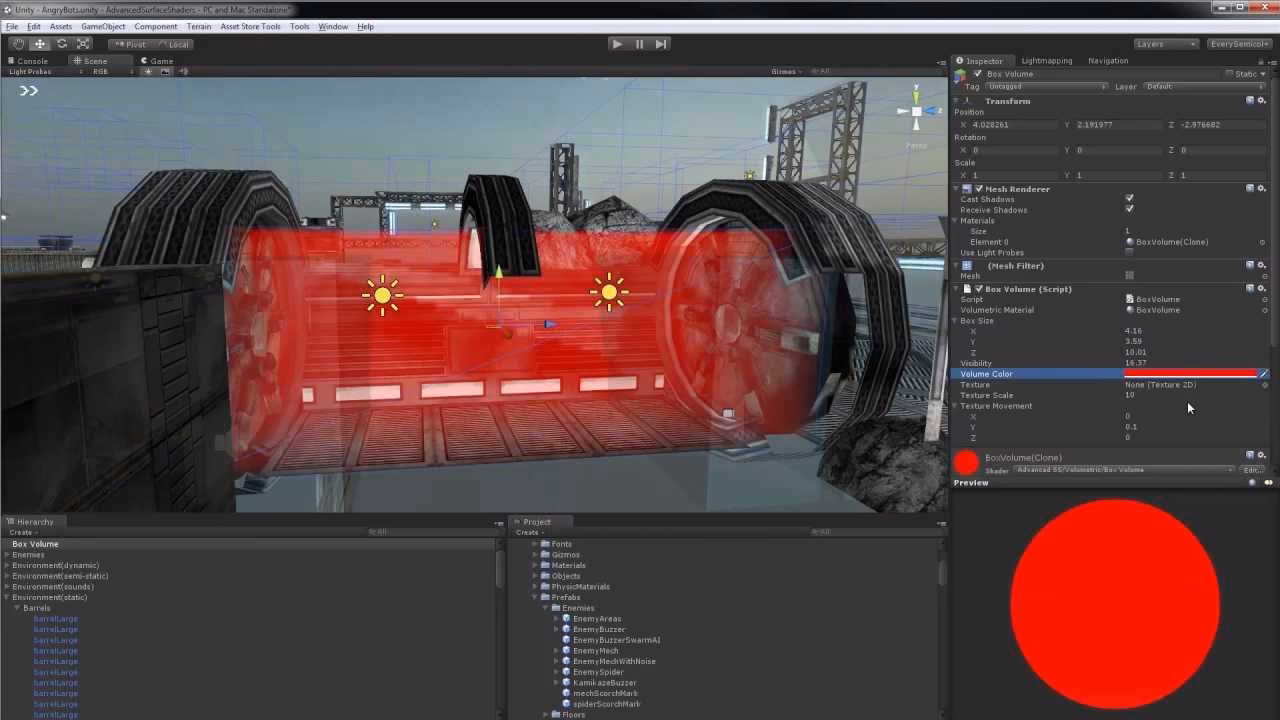1280x720 pixels.
Task: Open the Terrain menu
Action: [198, 27]
